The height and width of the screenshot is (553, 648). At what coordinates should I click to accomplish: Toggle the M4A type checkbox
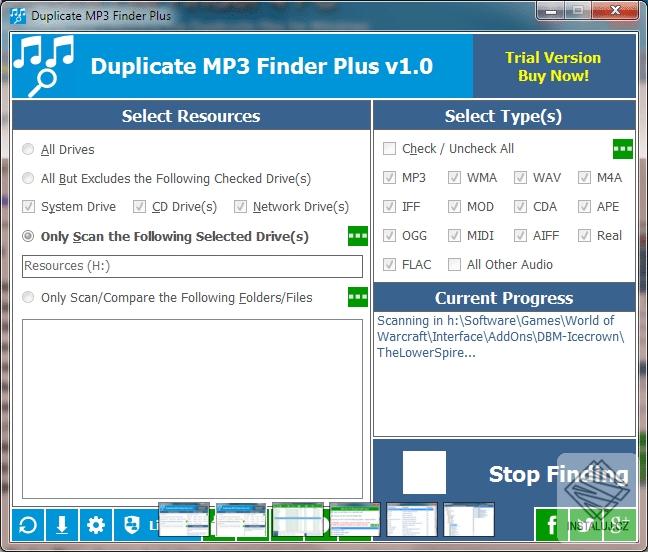coord(584,177)
